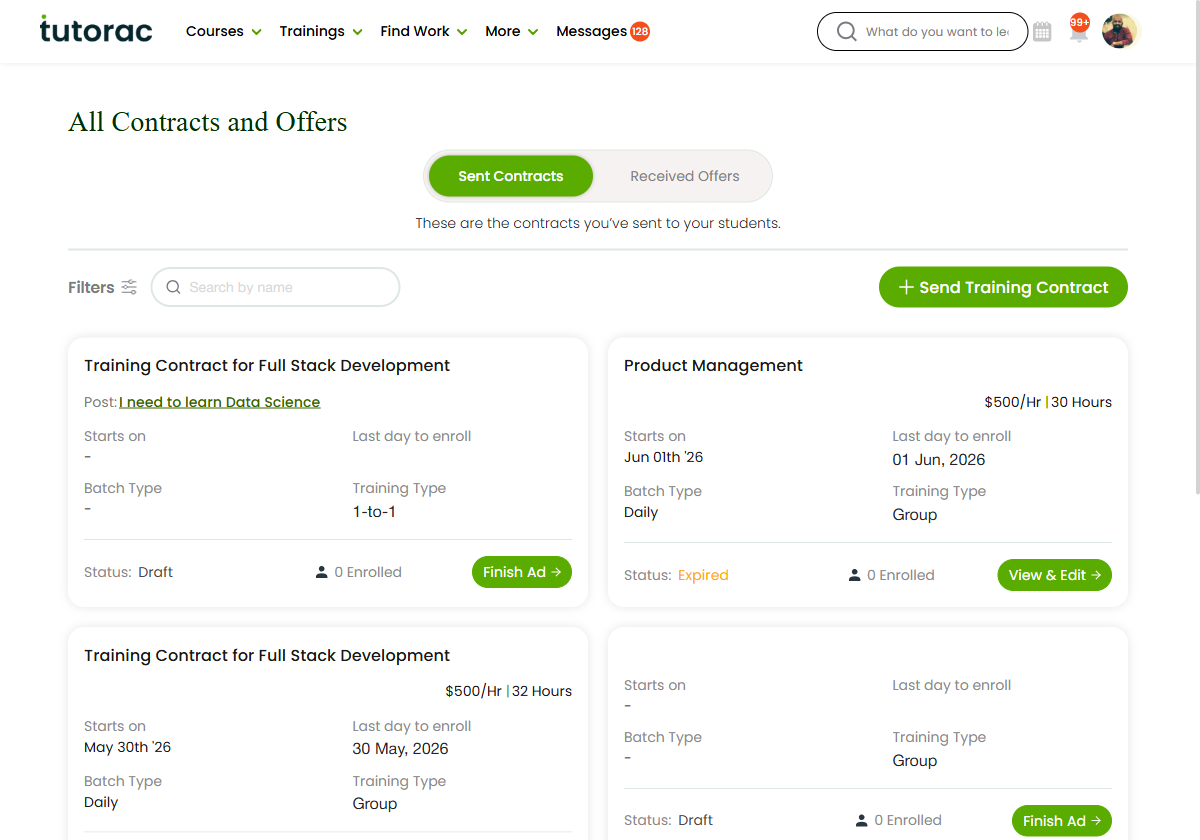Viewport: 1200px width, 840px height.
Task: Click the Send Training Contract button
Action: click(x=1003, y=287)
